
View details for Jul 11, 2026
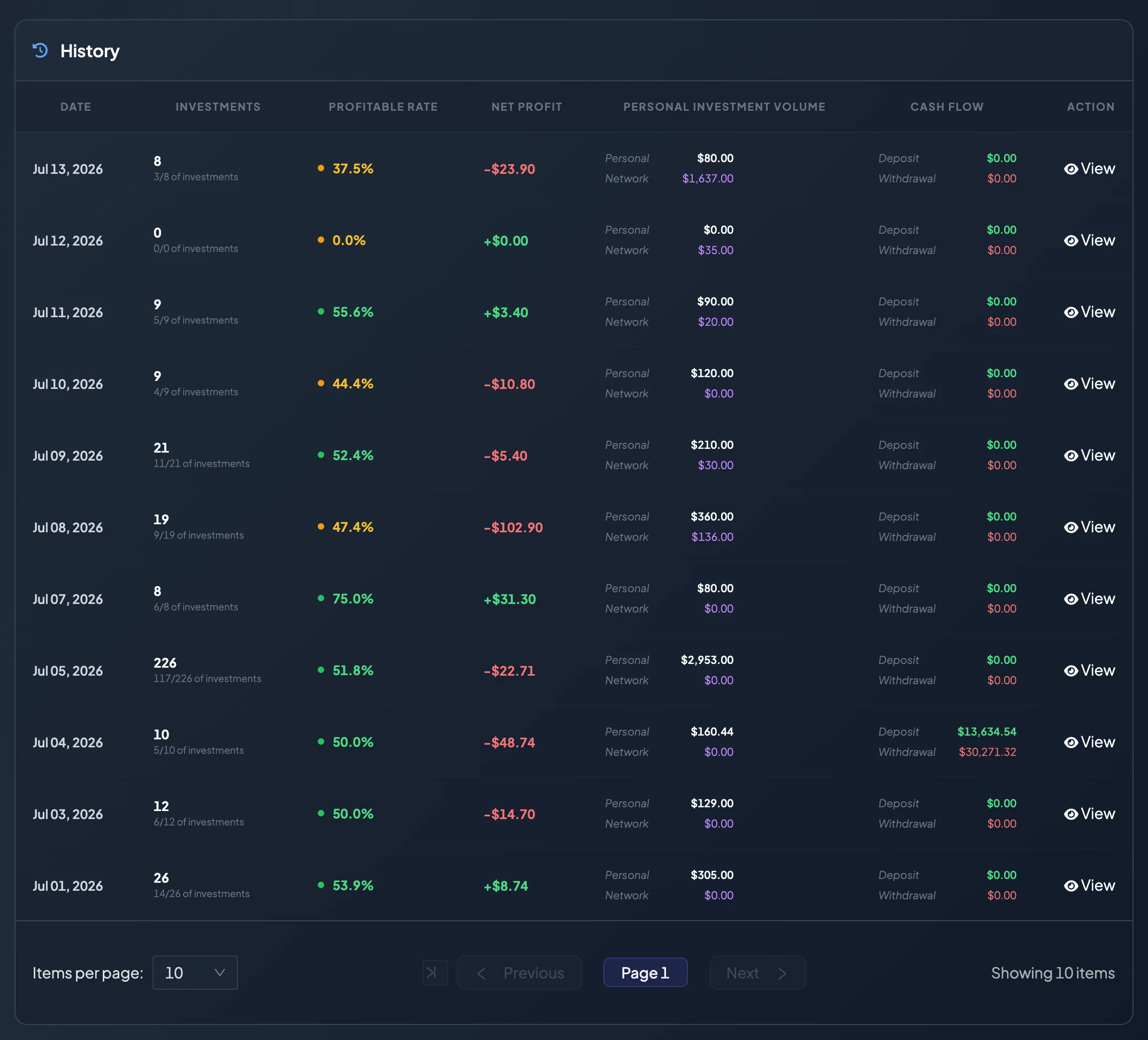click(x=1089, y=312)
